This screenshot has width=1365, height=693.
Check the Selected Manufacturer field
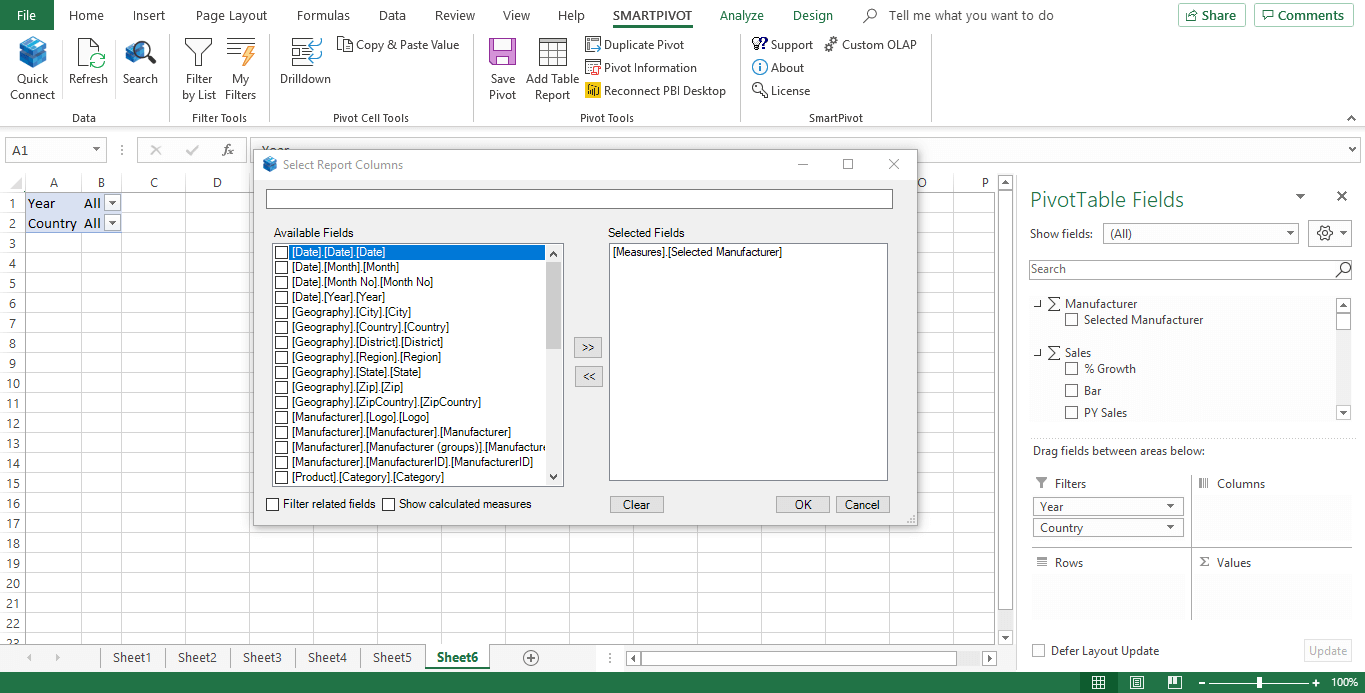[x=1072, y=319]
